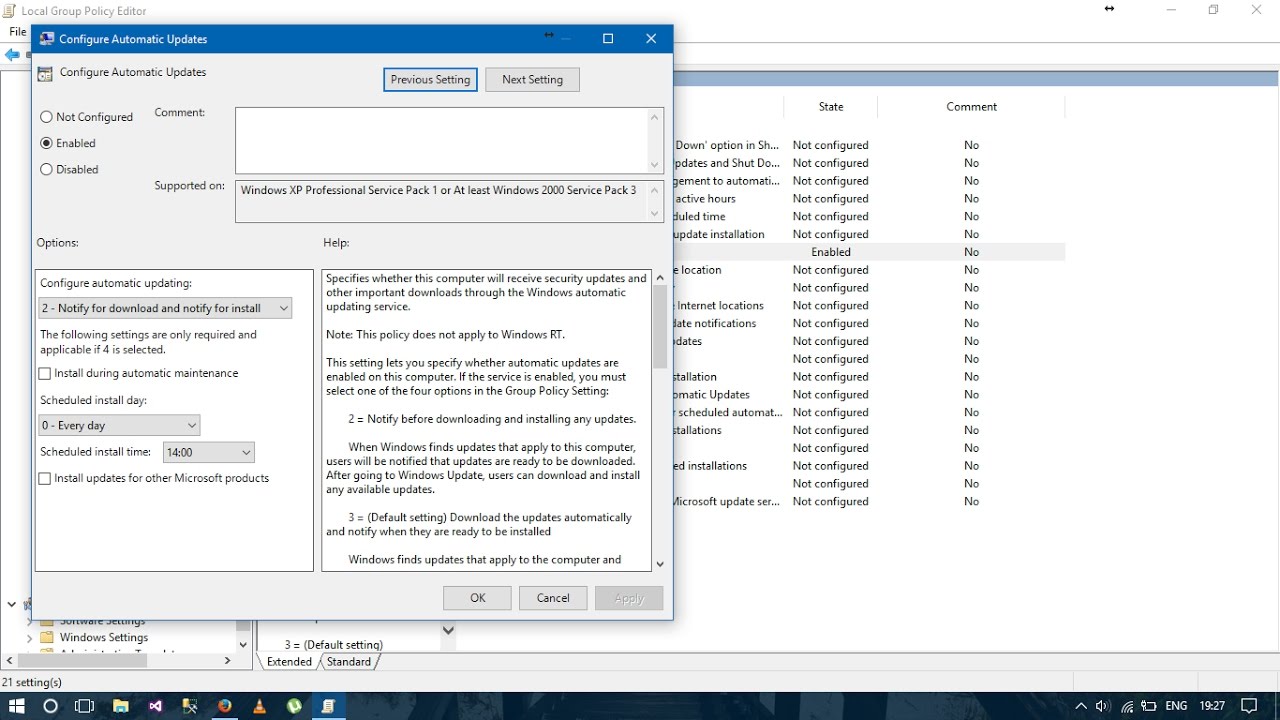This screenshot has width=1280, height=720.
Task: Open Cortana search circle in taskbar
Action: click(50, 706)
